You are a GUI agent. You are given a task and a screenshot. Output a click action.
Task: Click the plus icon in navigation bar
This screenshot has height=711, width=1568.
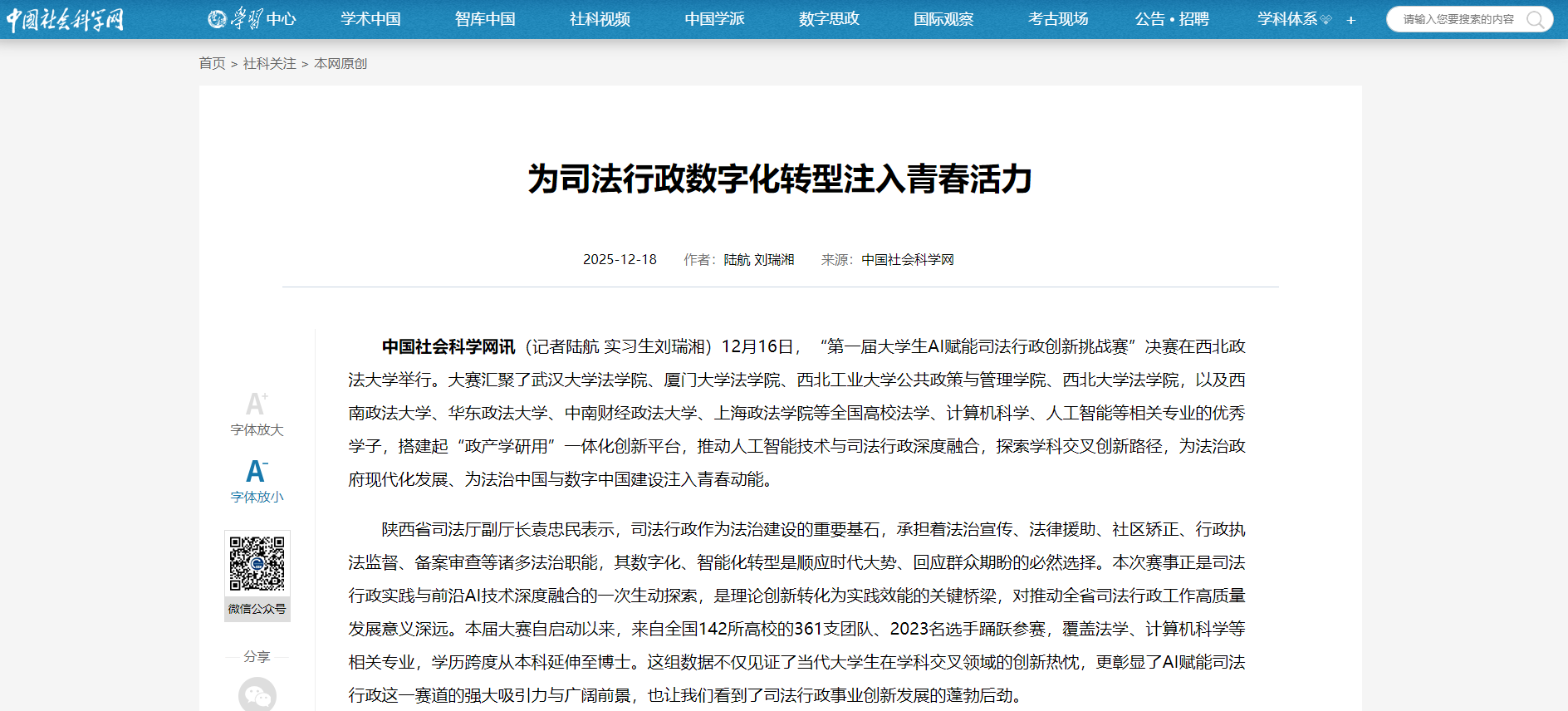(x=1351, y=20)
